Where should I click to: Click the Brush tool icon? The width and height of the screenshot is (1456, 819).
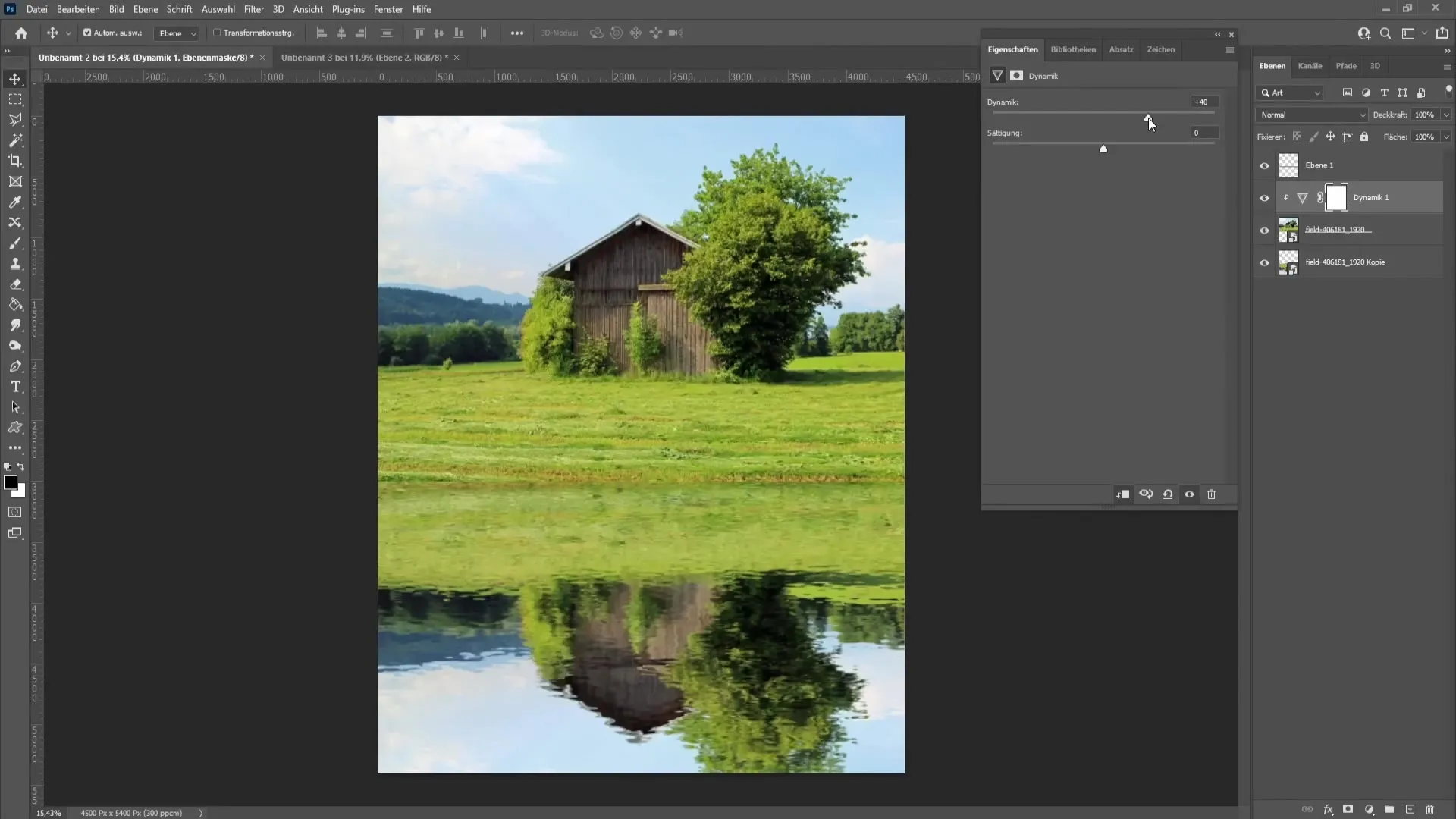15,242
